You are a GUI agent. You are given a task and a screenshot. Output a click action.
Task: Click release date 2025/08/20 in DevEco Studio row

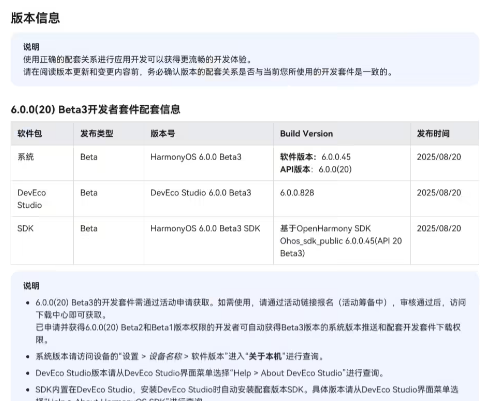click(439, 193)
